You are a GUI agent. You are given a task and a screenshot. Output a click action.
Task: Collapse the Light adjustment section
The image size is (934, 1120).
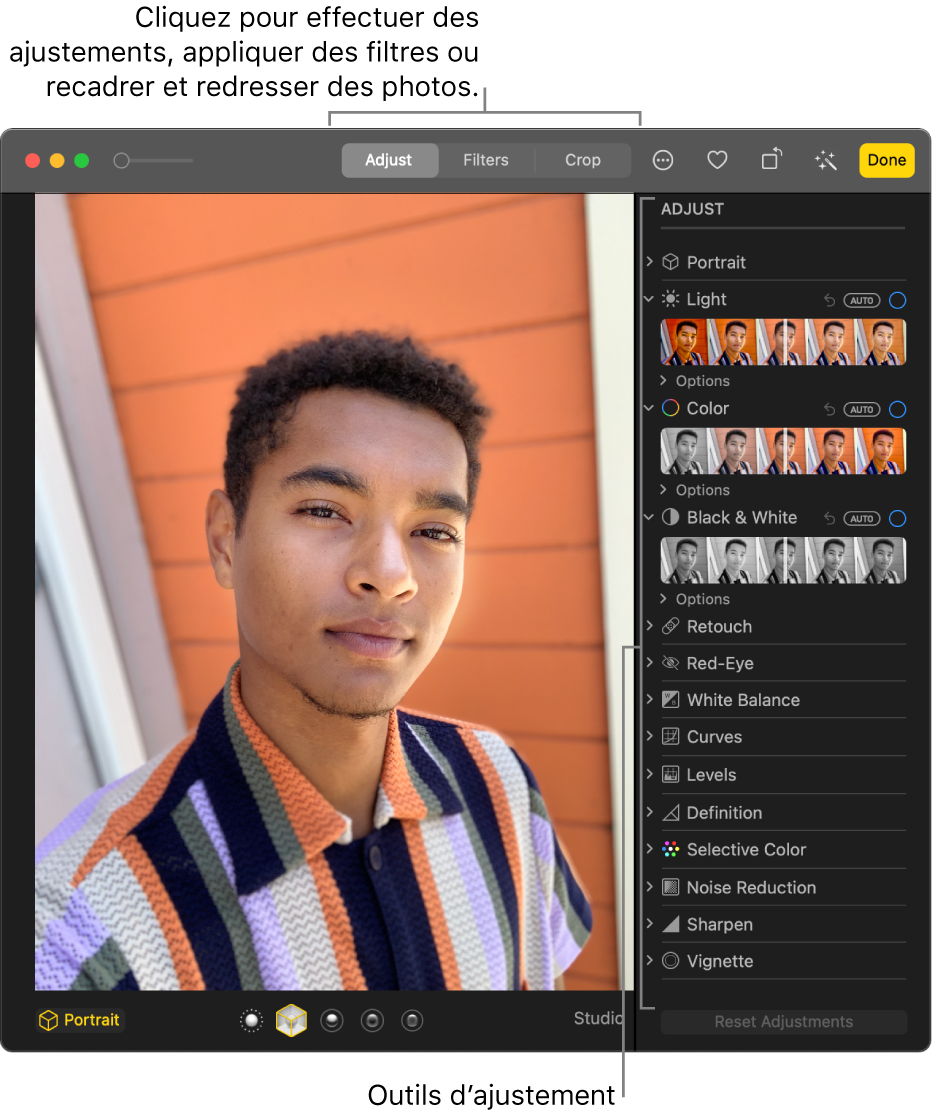649,299
